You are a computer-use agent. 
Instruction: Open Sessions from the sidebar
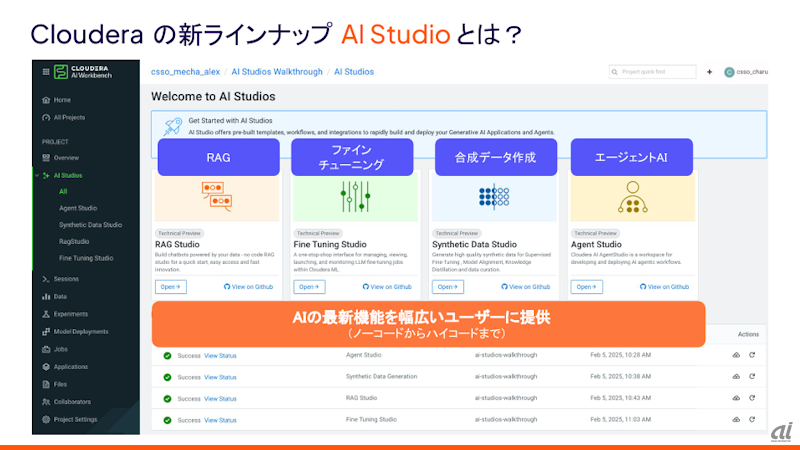click(x=66, y=279)
